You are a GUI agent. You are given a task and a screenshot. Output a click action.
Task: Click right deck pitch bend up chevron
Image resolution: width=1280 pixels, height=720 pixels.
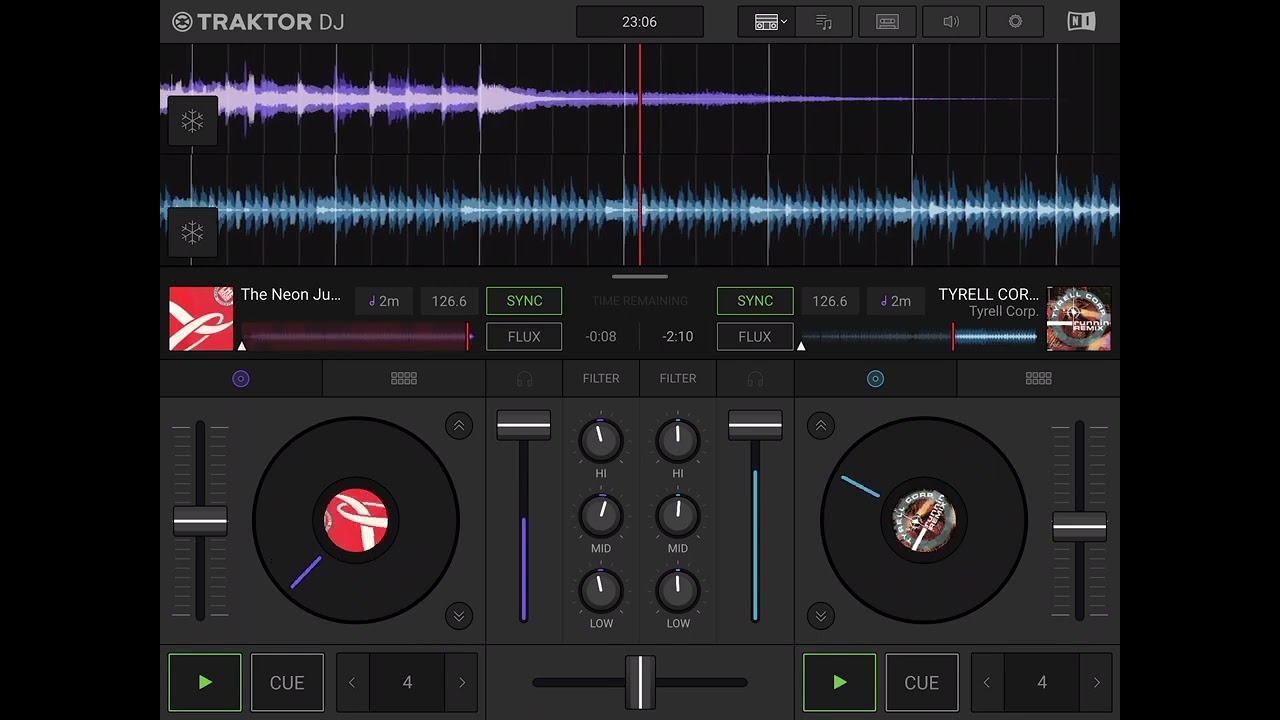tap(821, 426)
